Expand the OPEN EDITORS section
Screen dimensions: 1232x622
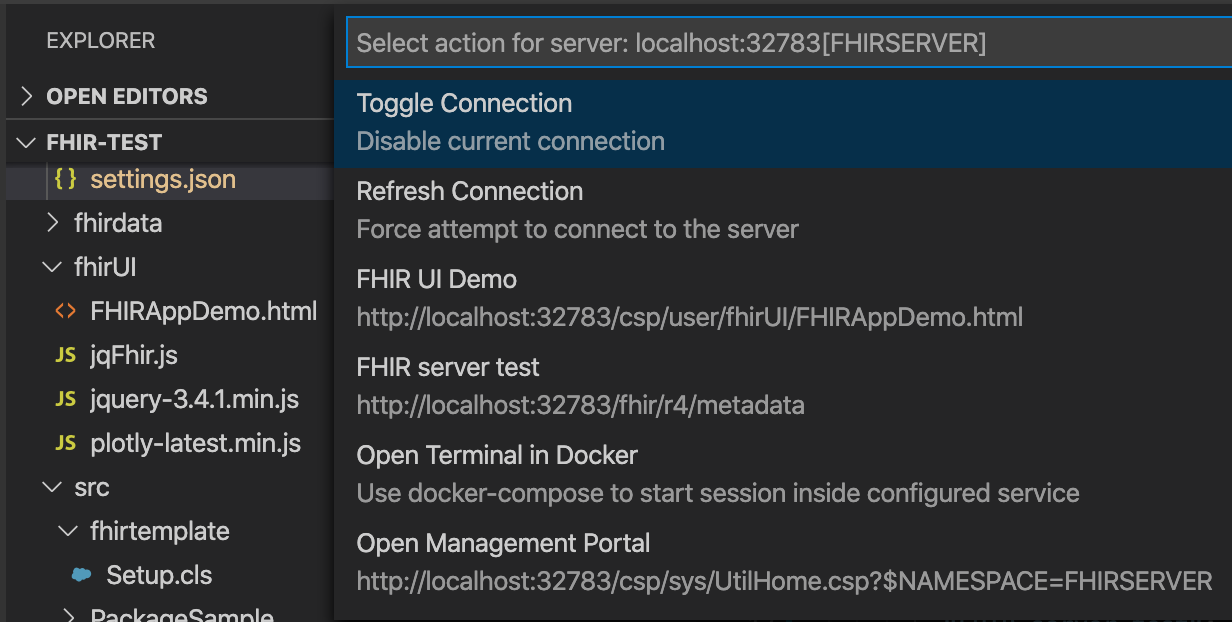pos(26,97)
